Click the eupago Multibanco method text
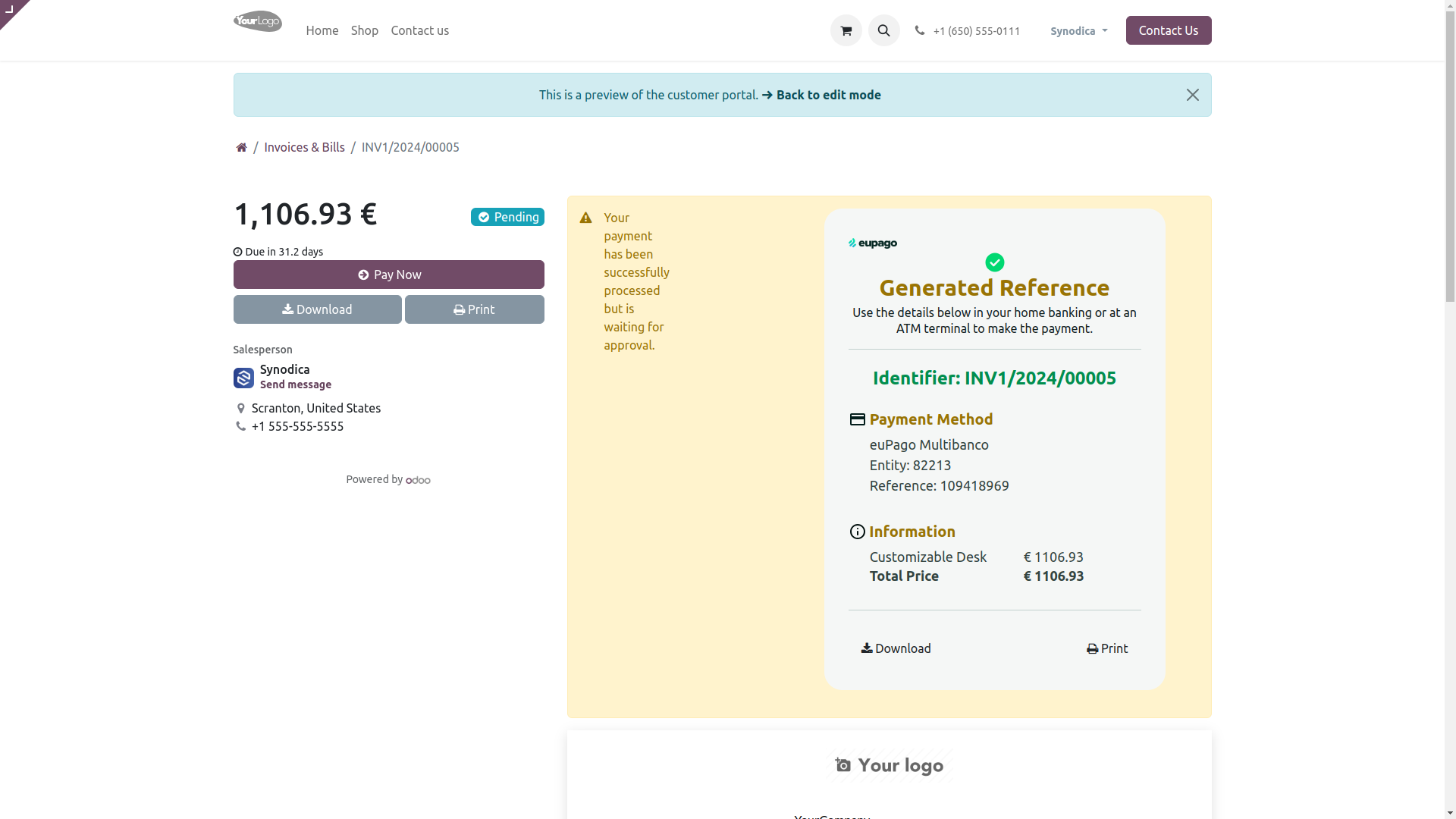1456x819 pixels. (929, 444)
